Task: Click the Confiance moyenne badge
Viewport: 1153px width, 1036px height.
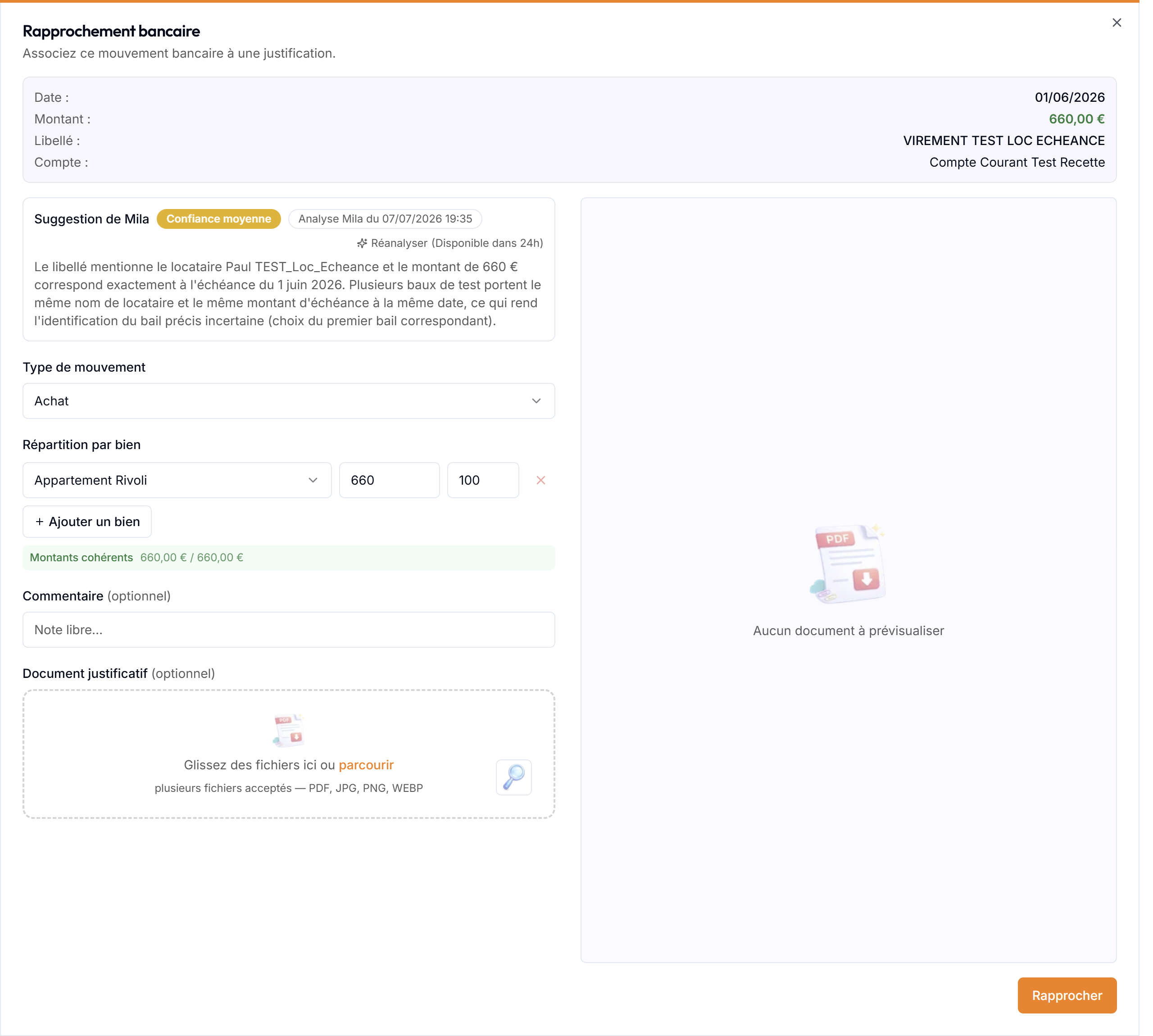Action: point(218,219)
